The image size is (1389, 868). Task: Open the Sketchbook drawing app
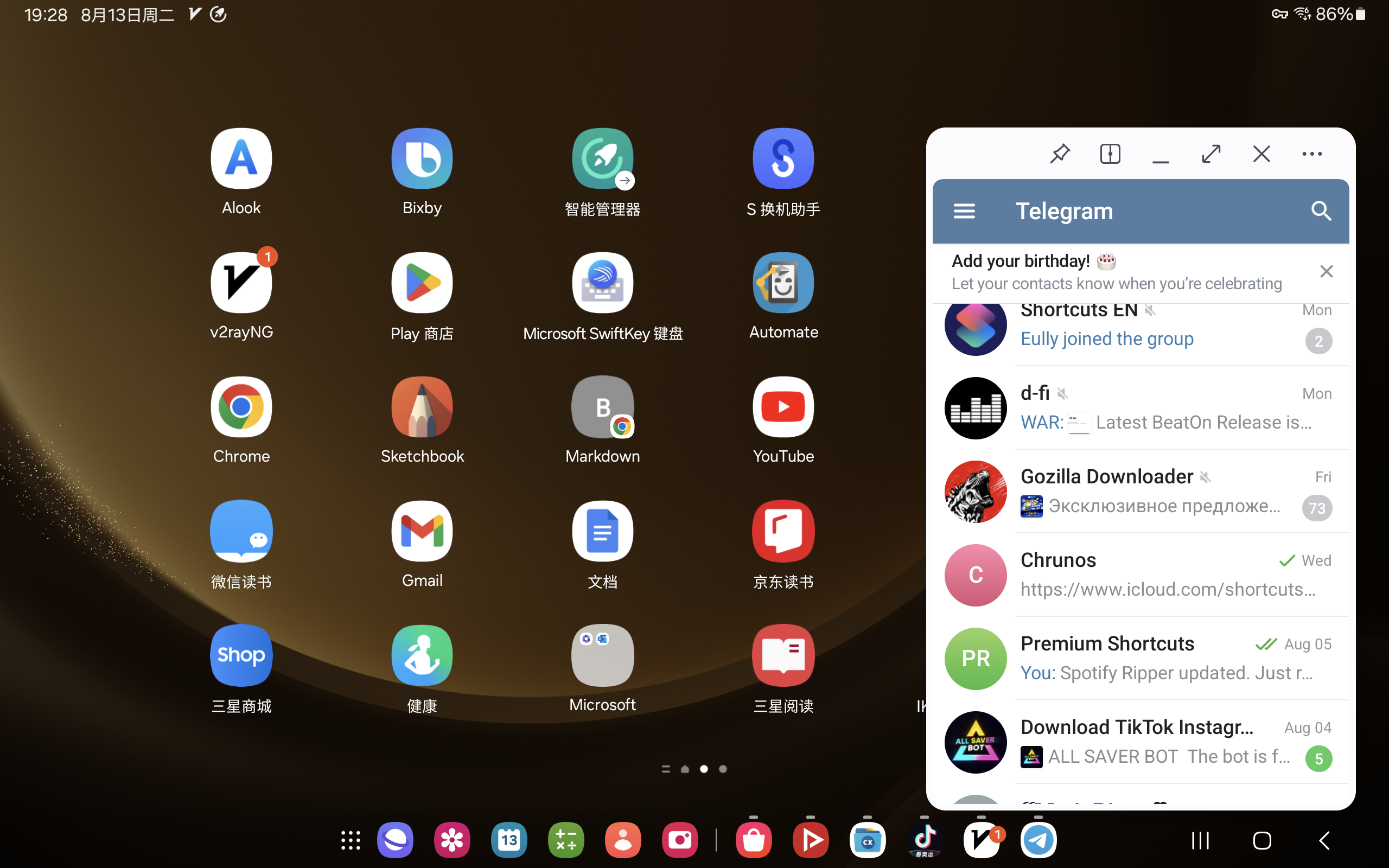coord(422,407)
